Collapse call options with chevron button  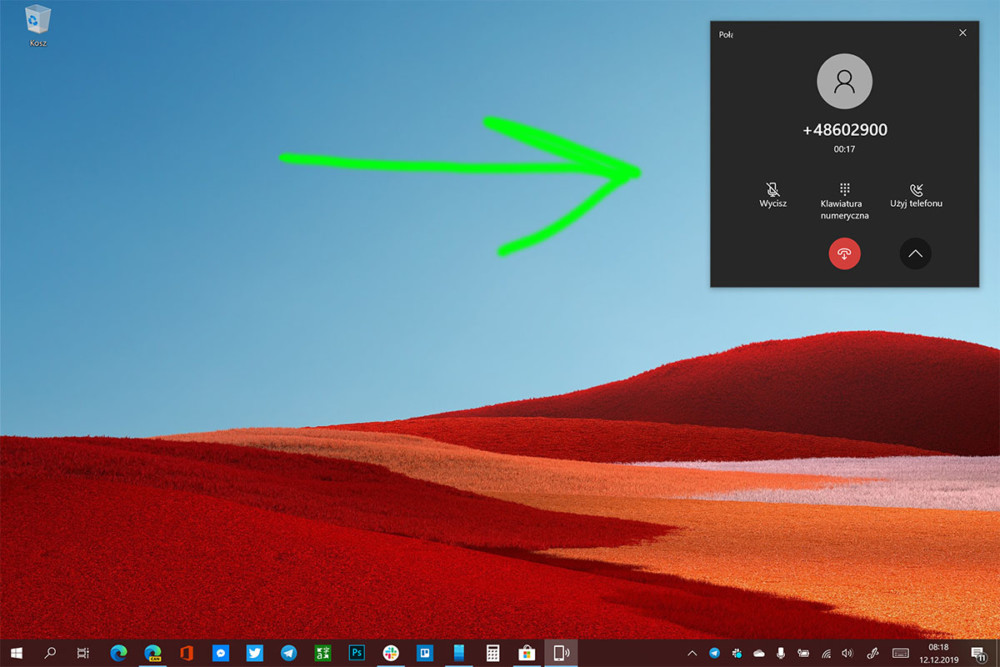coord(915,253)
